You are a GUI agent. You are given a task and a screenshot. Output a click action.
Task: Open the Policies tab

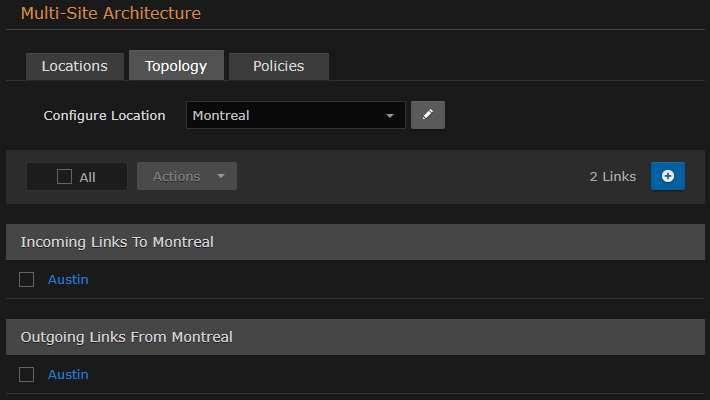(x=278, y=66)
